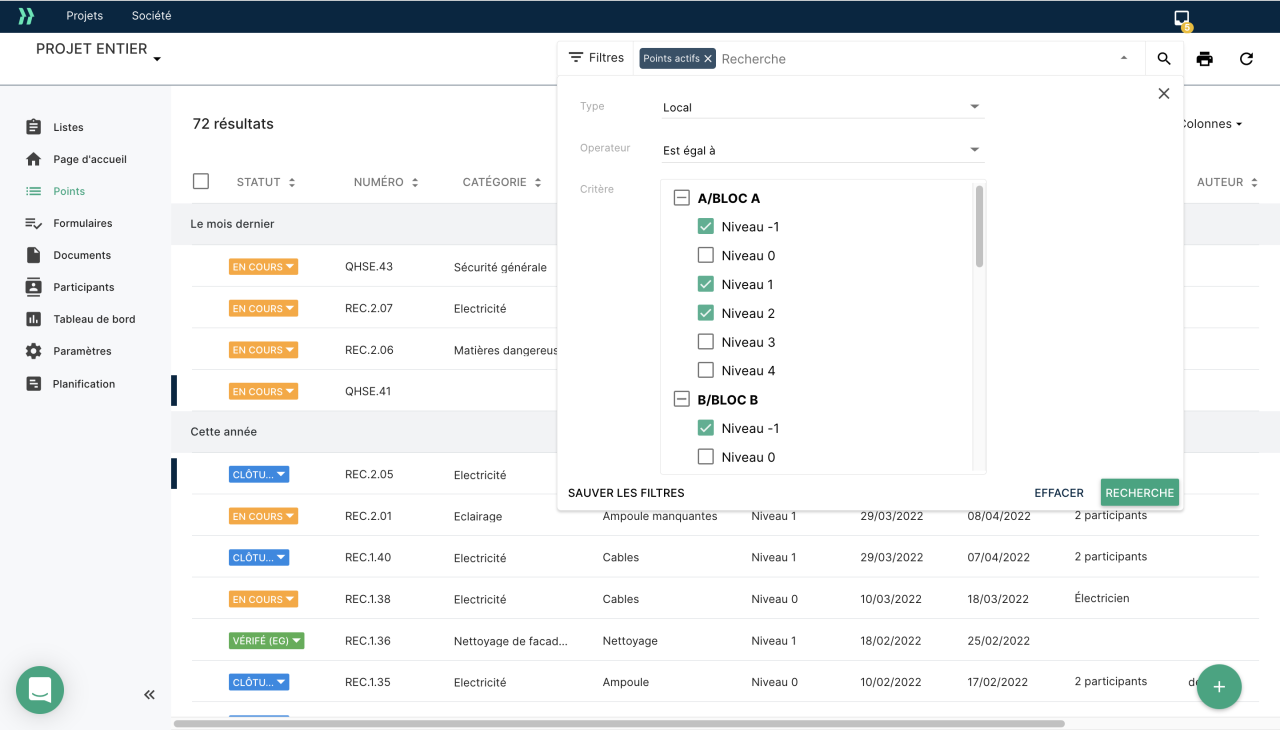The width and height of the screenshot is (1280, 730).
Task: Open the chat support bubble icon
Action: pyautogui.click(x=40, y=690)
